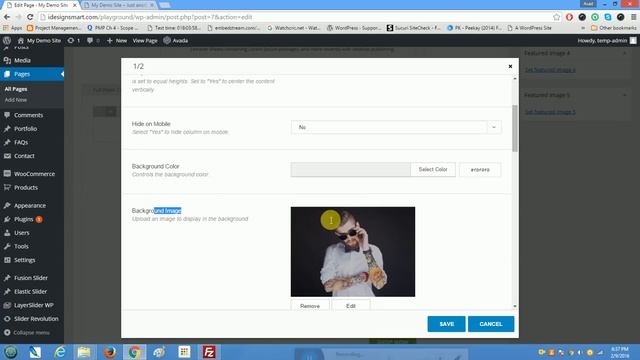Open the Hide on Mobile dropdown
Viewport: 640px width, 360px height.
(x=396, y=127)
